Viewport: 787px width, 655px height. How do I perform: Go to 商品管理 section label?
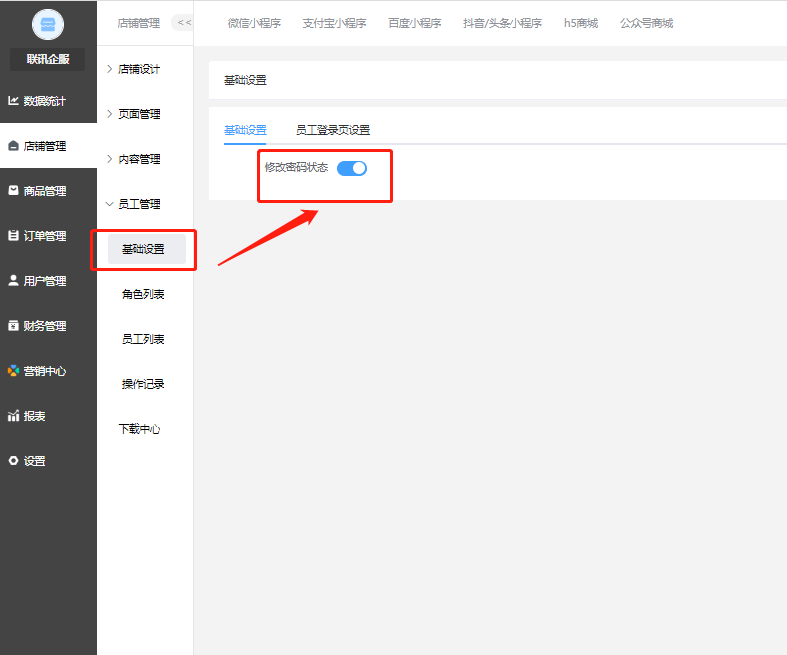pos(45,191)
